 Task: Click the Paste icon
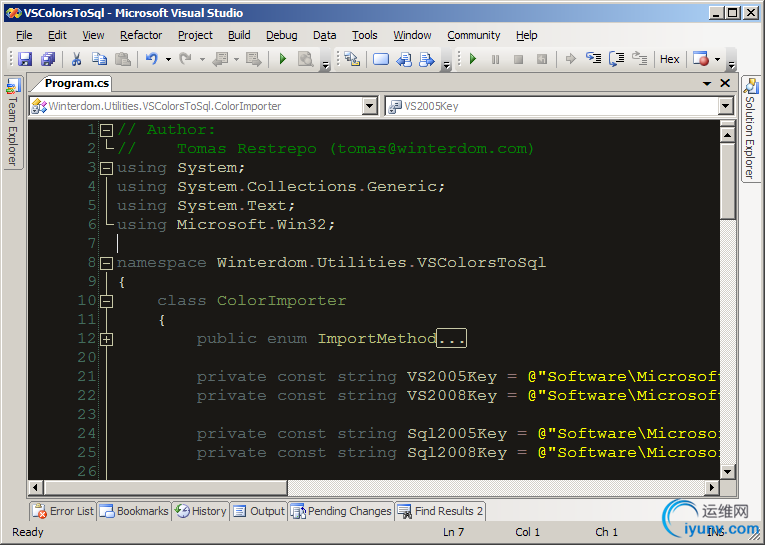pyautogui.click(x=122, y=60)
